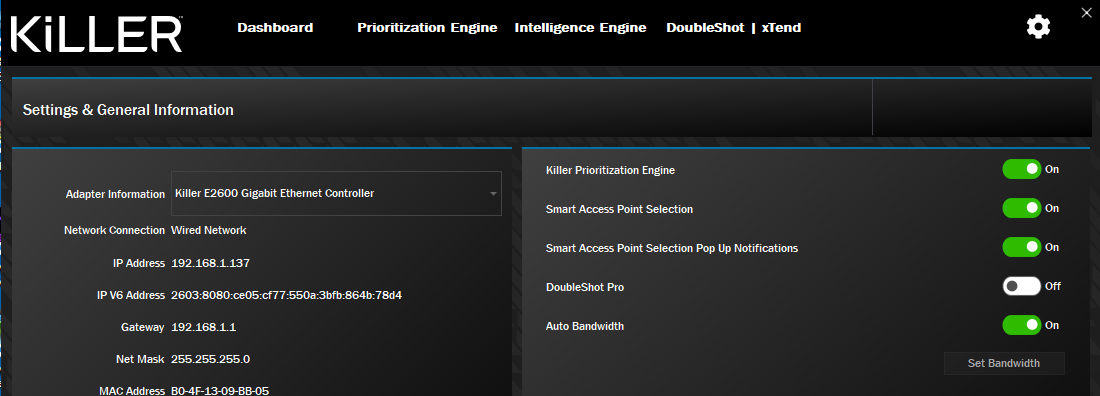1100x396 pixels.
Task: Enable the DoubleShot Pro switch
Action: pos(1021,286)
